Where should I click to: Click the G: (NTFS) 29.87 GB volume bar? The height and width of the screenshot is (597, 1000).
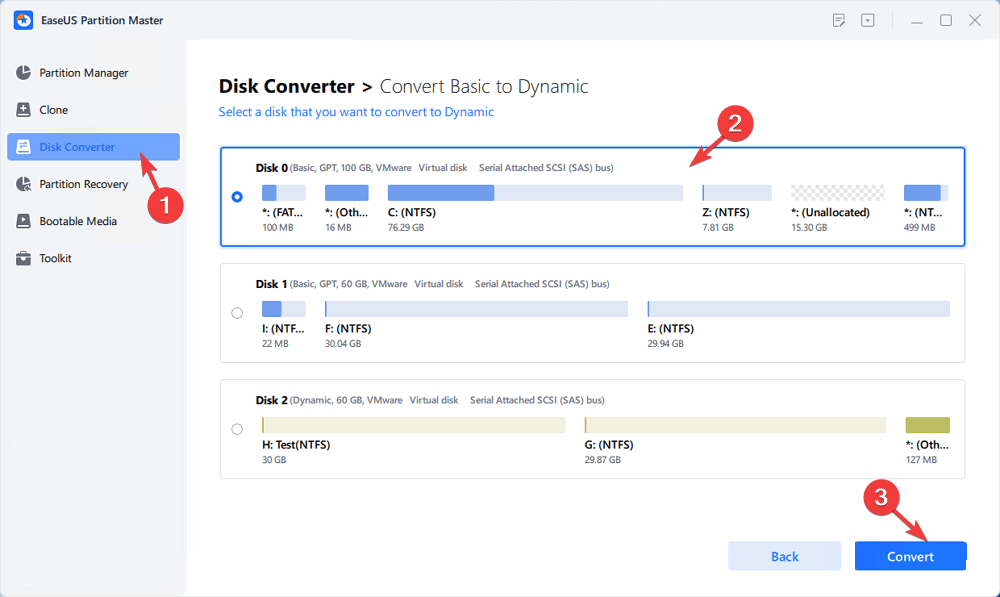tap(735, 425)
